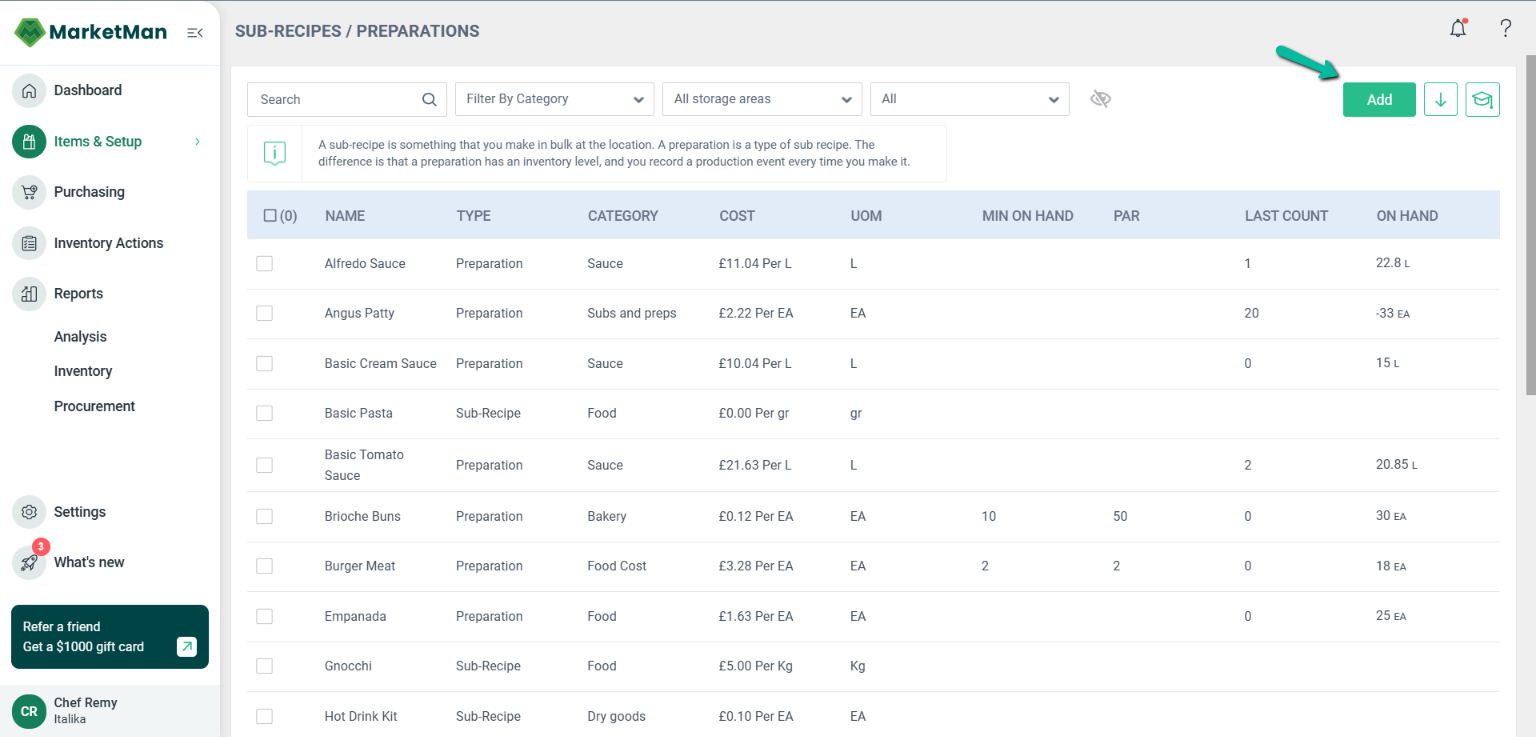Open help via question mark icon
1536x737 pixels.
tap(1505, 29)
